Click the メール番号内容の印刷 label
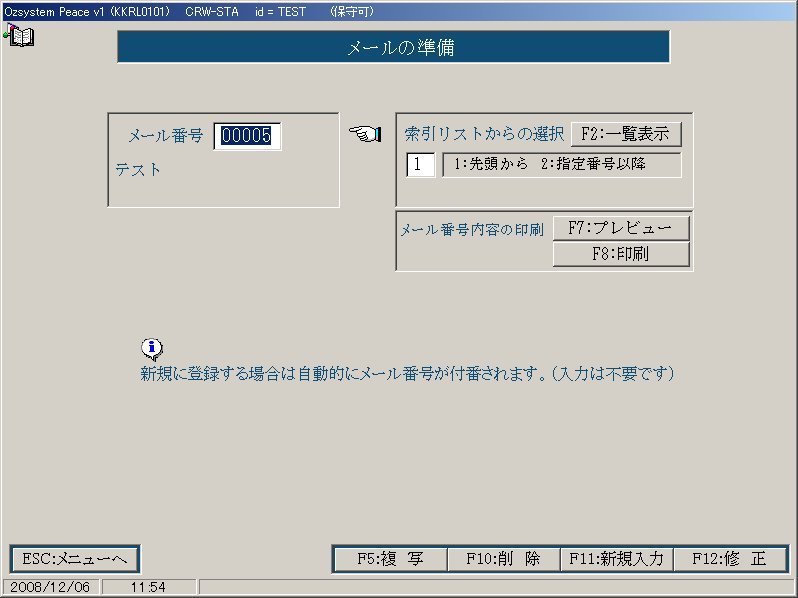This screenshot has height=598, width=798. [472, 230]
